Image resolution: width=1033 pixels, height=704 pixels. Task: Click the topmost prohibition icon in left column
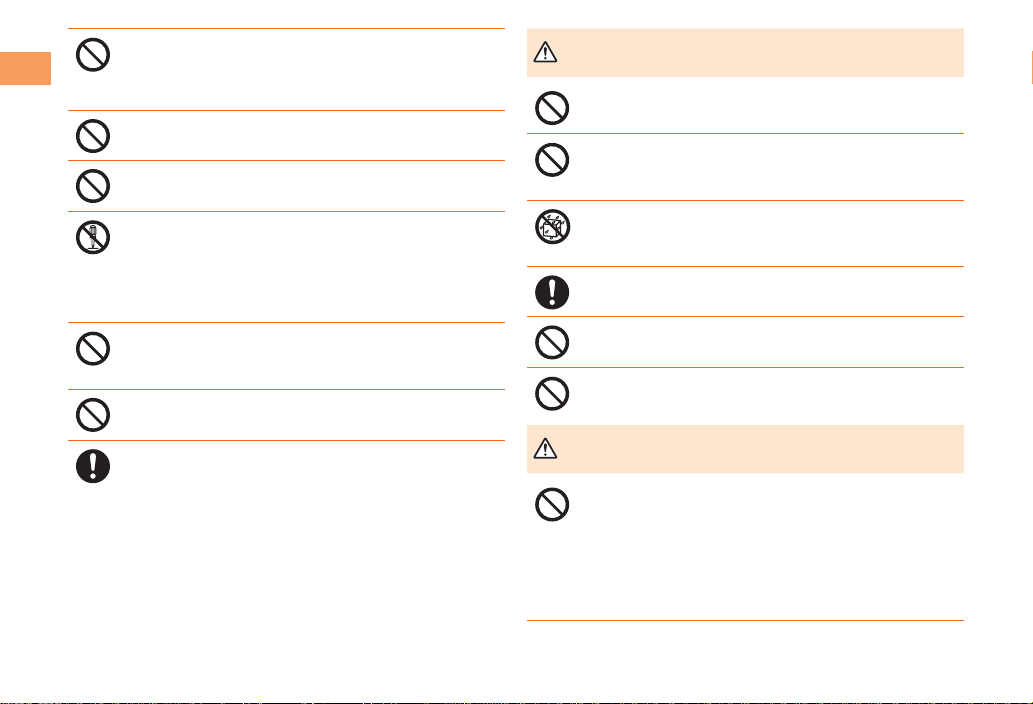pos(93,55)
